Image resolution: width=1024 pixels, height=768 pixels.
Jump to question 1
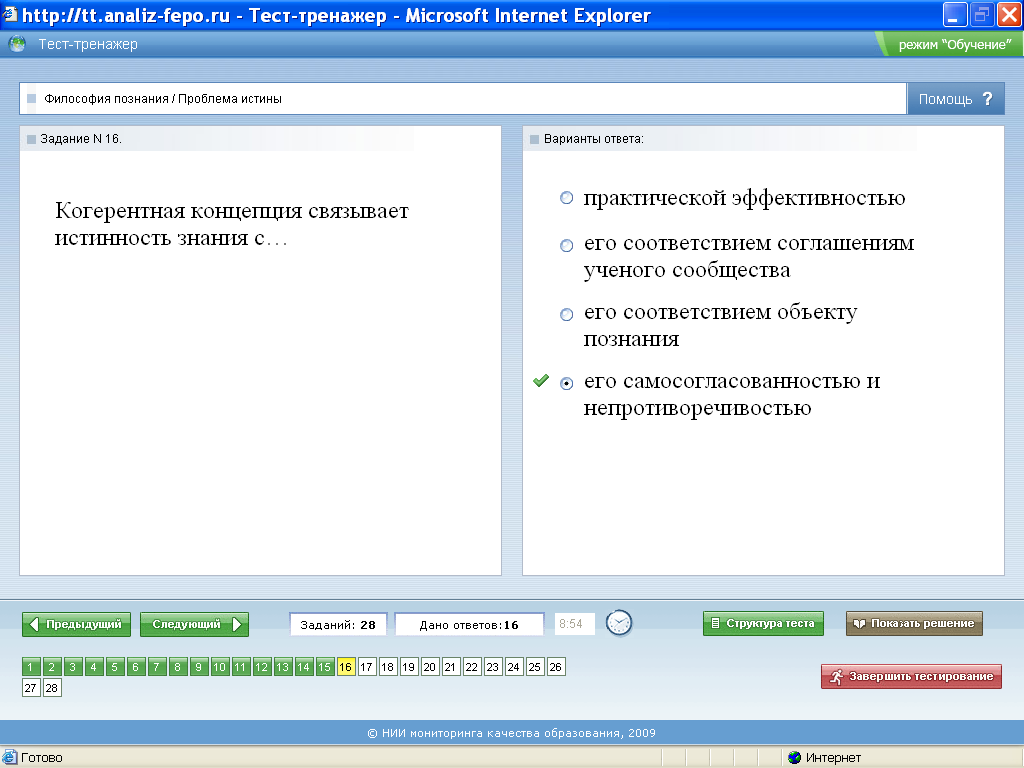(31, 667)
